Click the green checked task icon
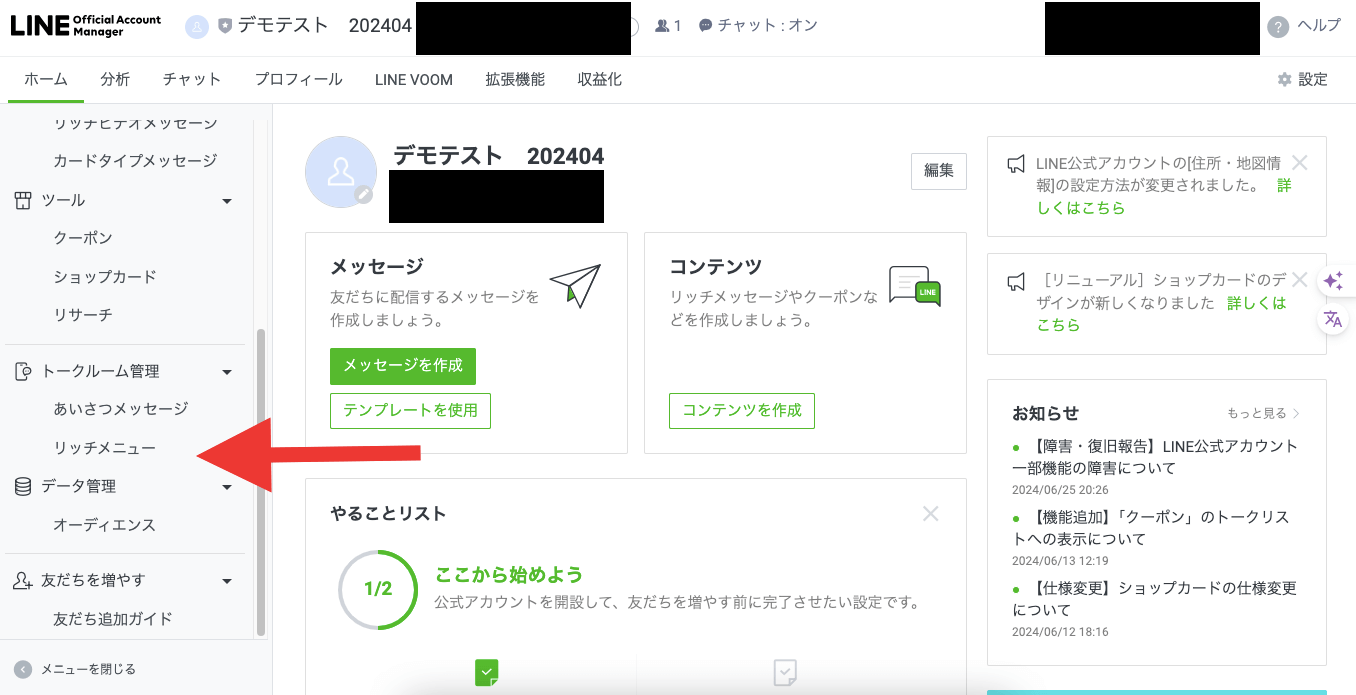The height and width of the screenshot is (695, 1356). 487,672
